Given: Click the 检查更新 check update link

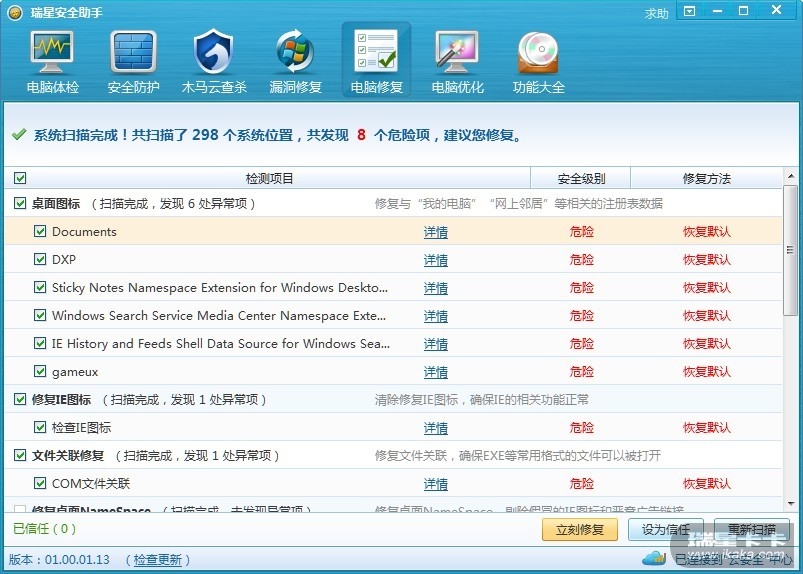Looking at the screenshot, I should pos(158,560).
